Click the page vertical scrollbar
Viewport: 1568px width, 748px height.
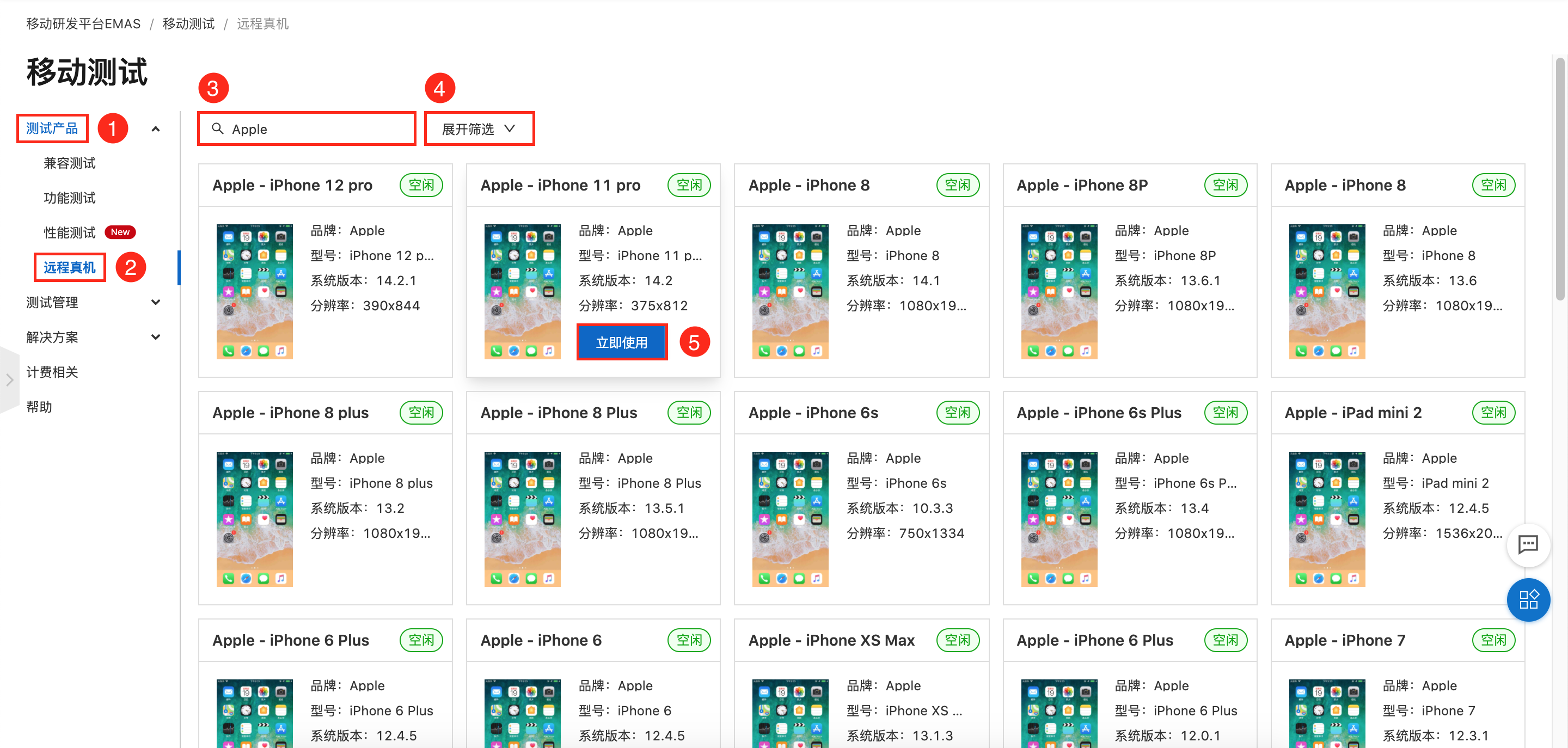(x=1559, y=180)
